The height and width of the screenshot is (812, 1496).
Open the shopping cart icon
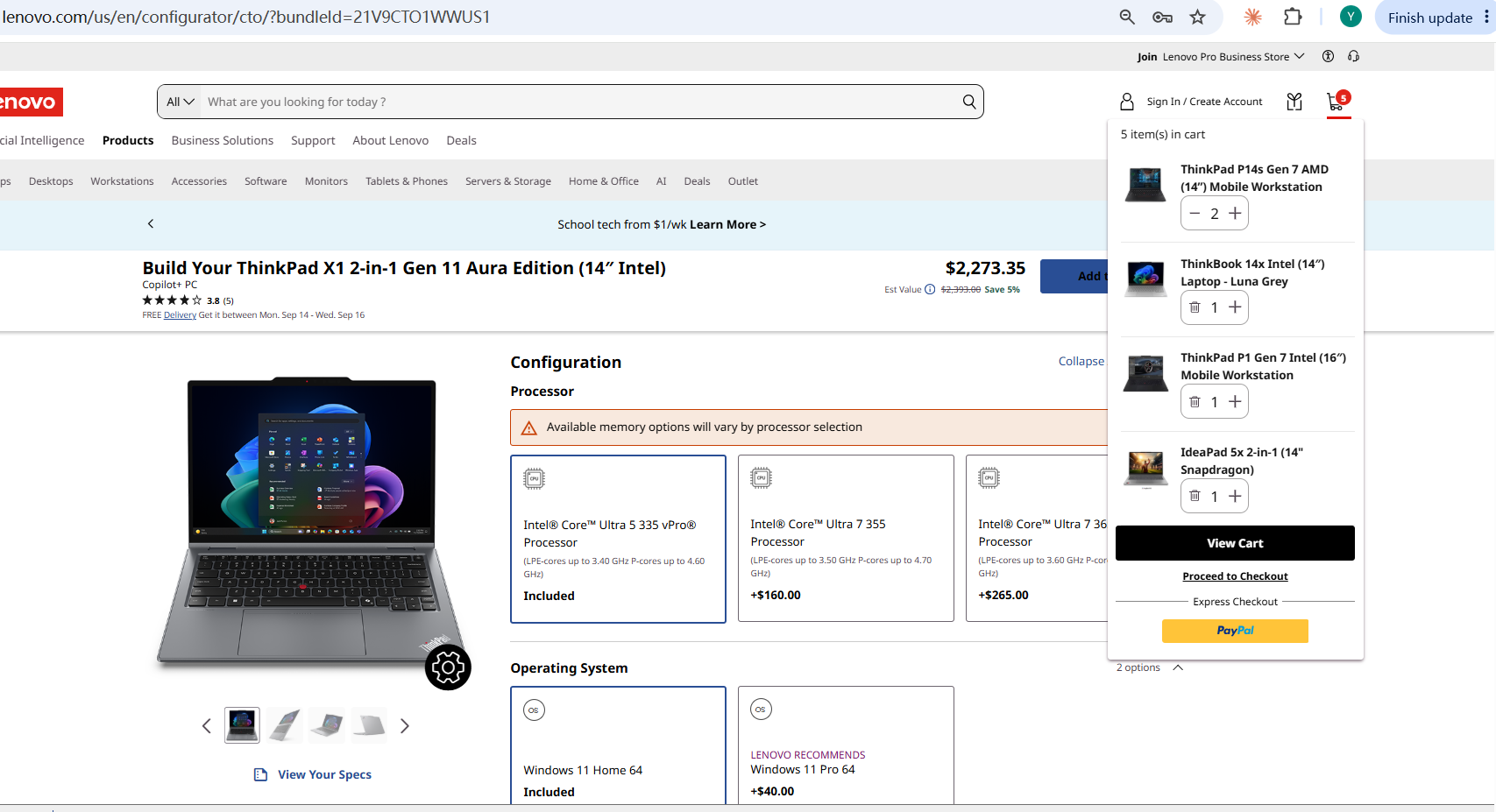1337,102
